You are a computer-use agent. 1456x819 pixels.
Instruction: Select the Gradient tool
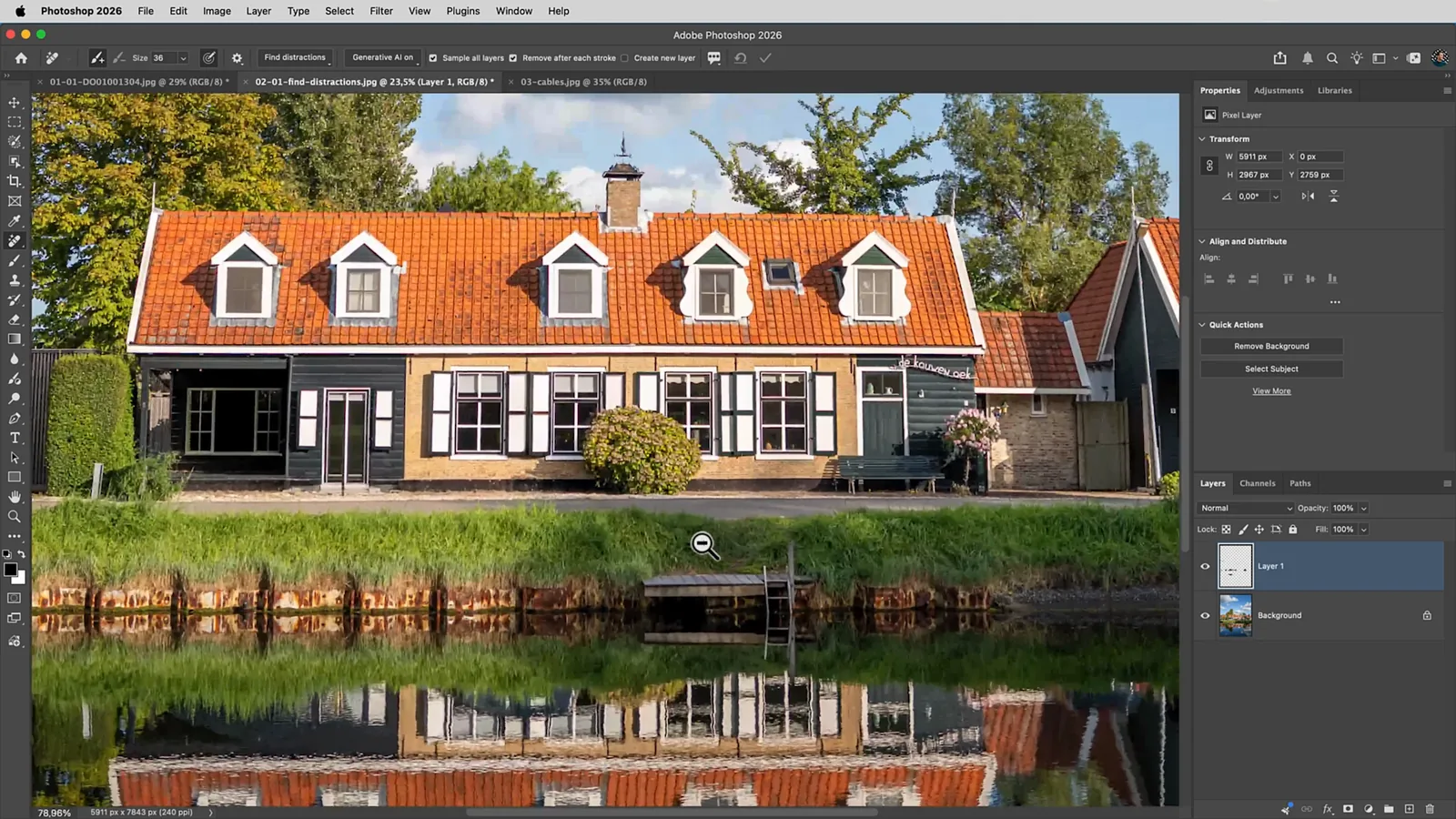pos(15,339)
